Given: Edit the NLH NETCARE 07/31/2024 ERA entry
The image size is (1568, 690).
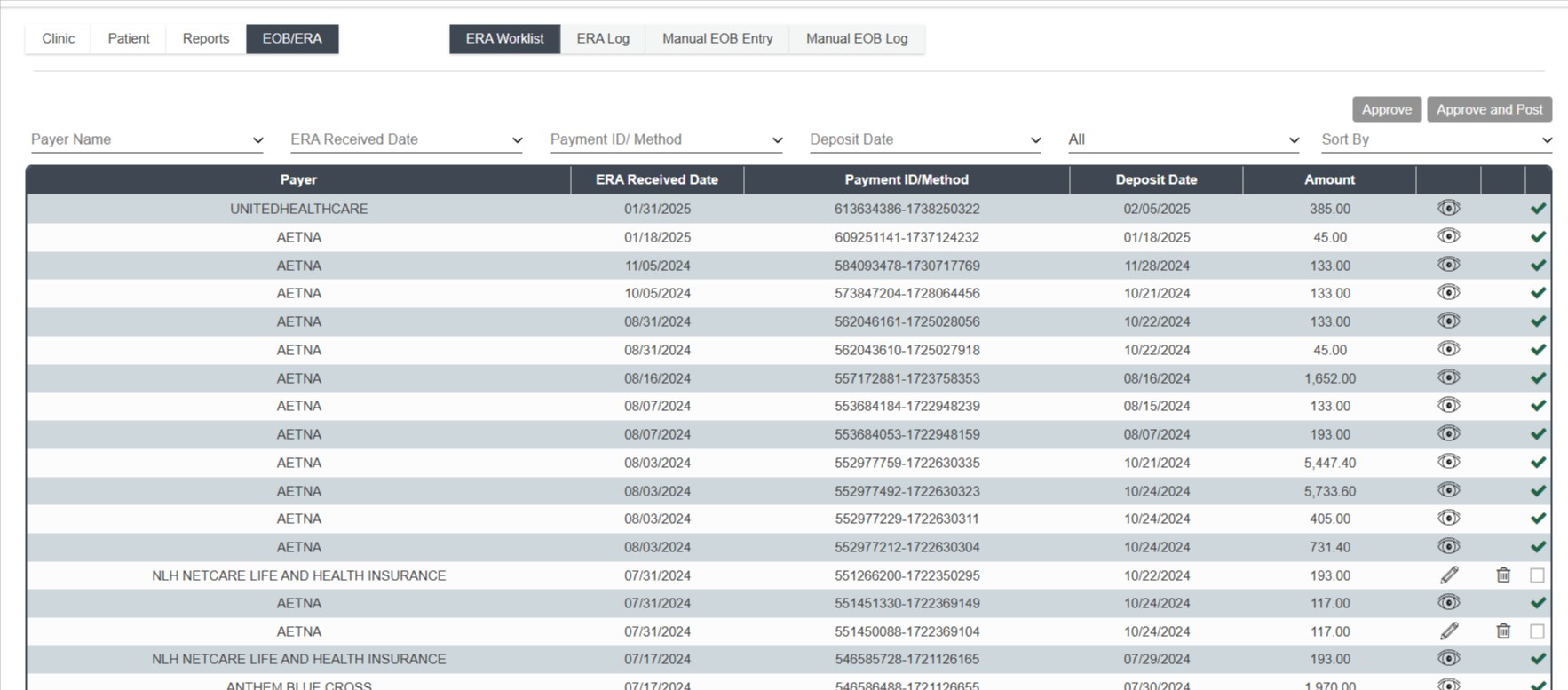Looking at the screenshot, I should (1448, 575).
